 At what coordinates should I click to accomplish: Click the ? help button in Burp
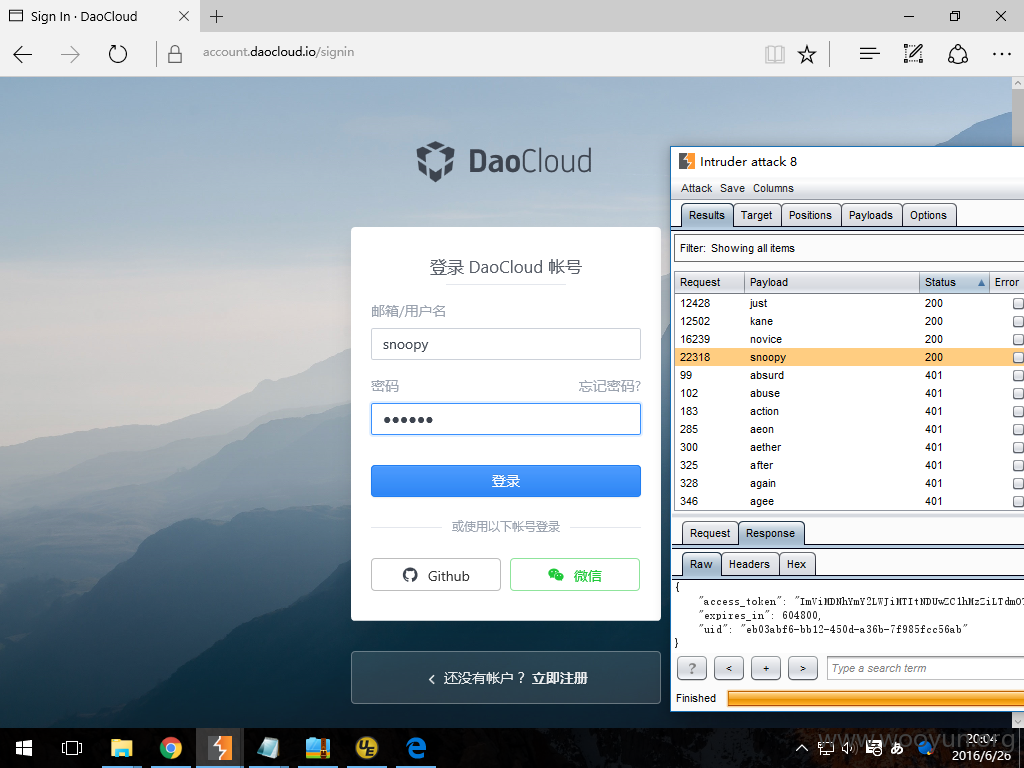coord(692,668)
